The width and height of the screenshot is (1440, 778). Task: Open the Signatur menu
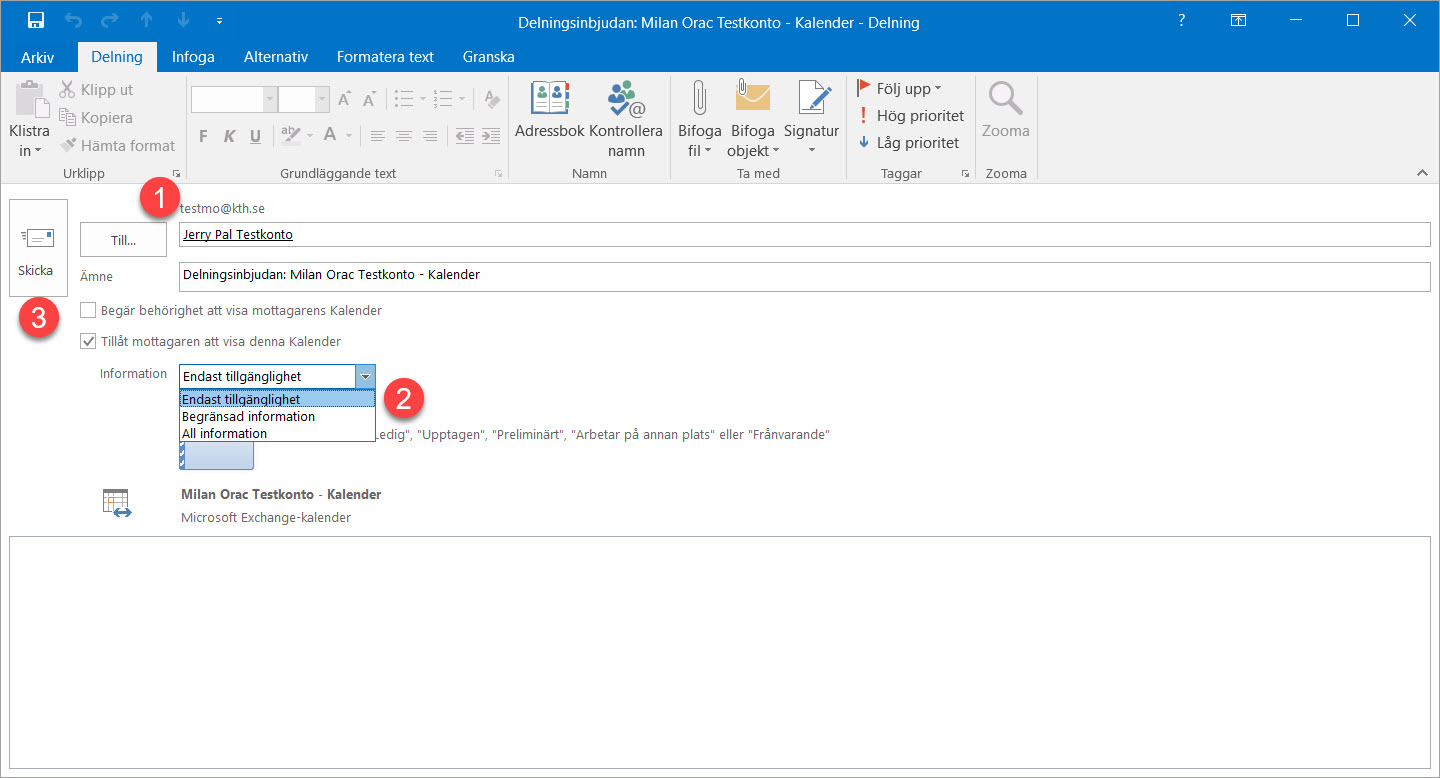811,118
